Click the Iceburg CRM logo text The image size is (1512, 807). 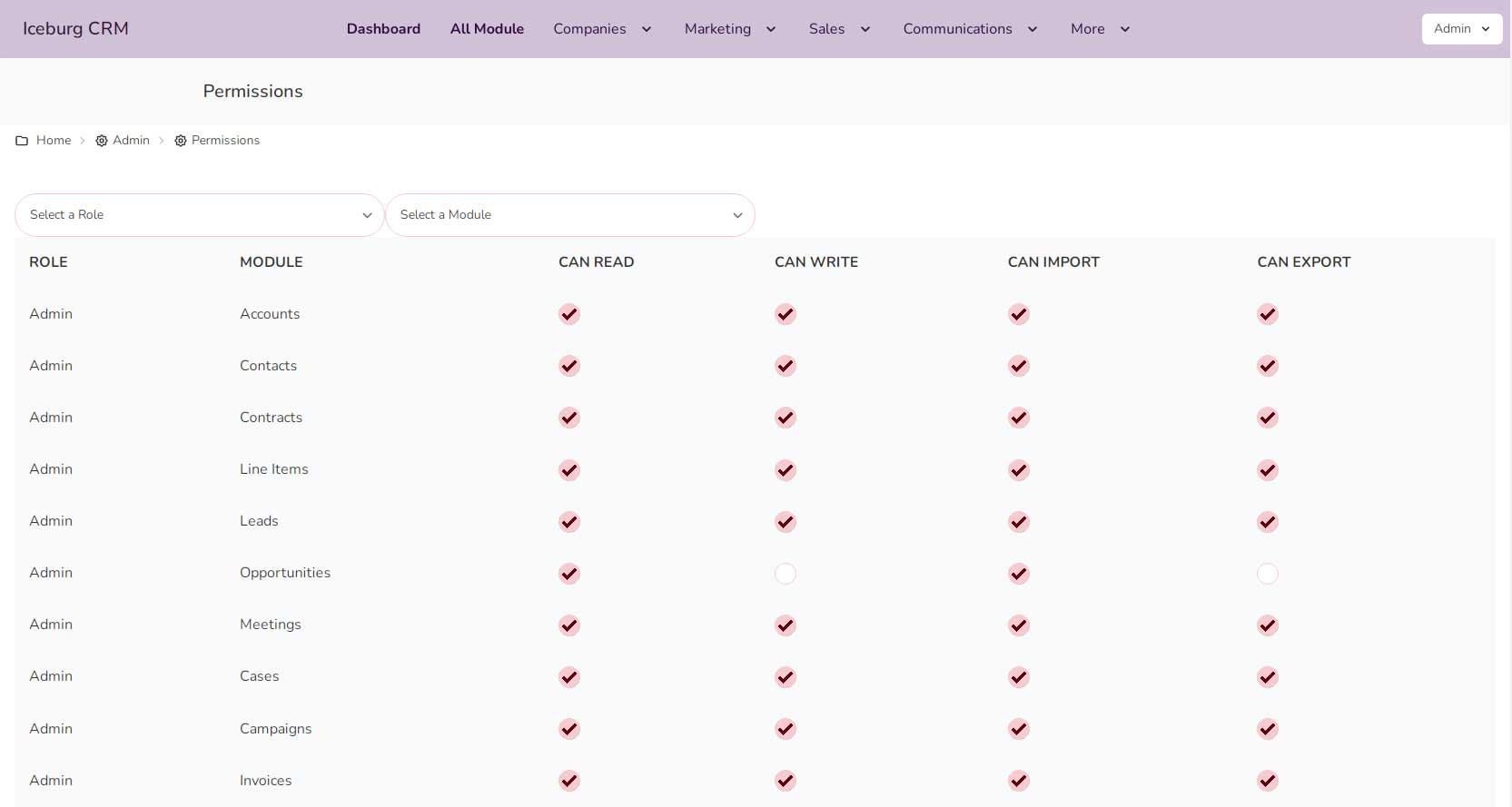click(x=75, y=28)
